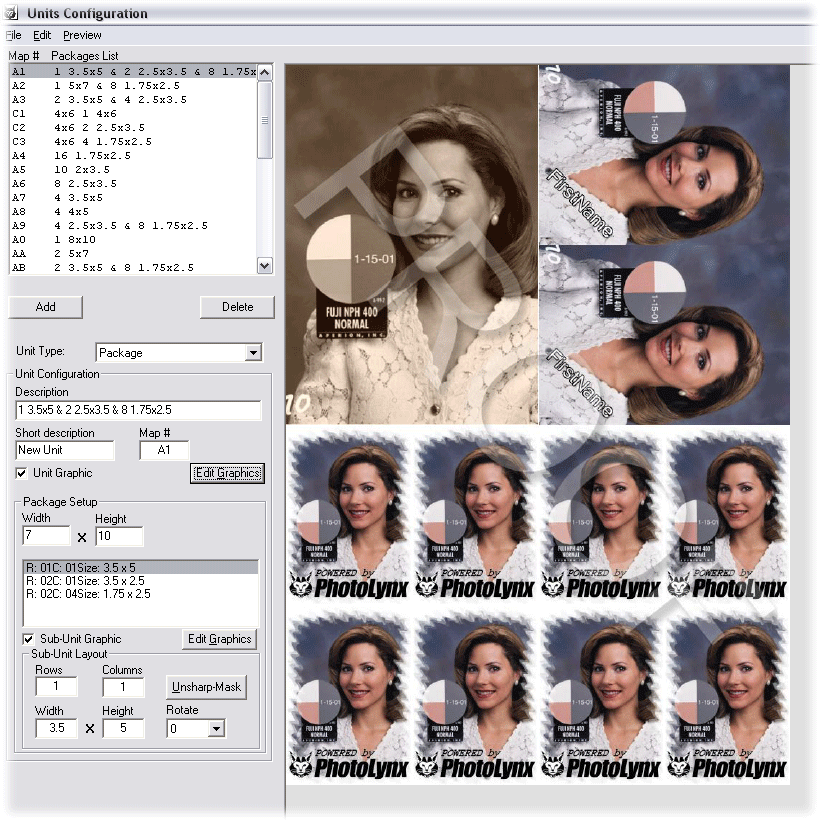
Task: Click the Rows field in Sub-Unit Layout
Action: coord(55,688)
